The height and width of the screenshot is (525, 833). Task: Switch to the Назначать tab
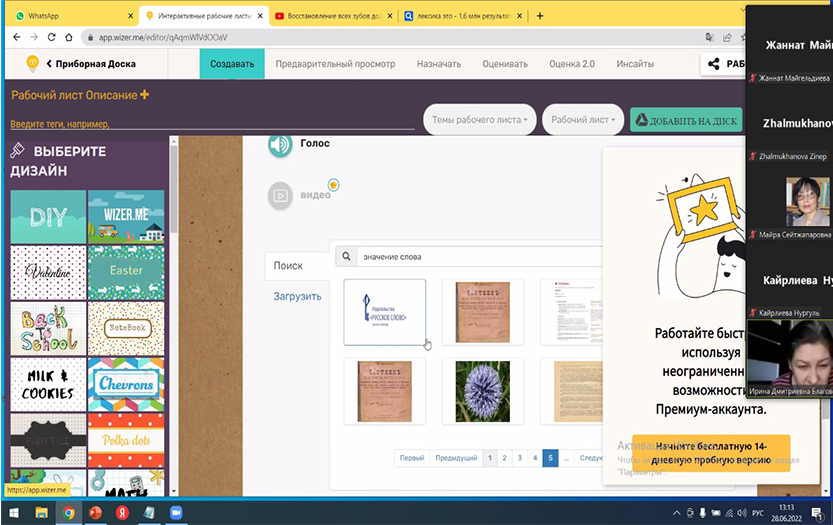pyautogui.click(x=438, y=64)
